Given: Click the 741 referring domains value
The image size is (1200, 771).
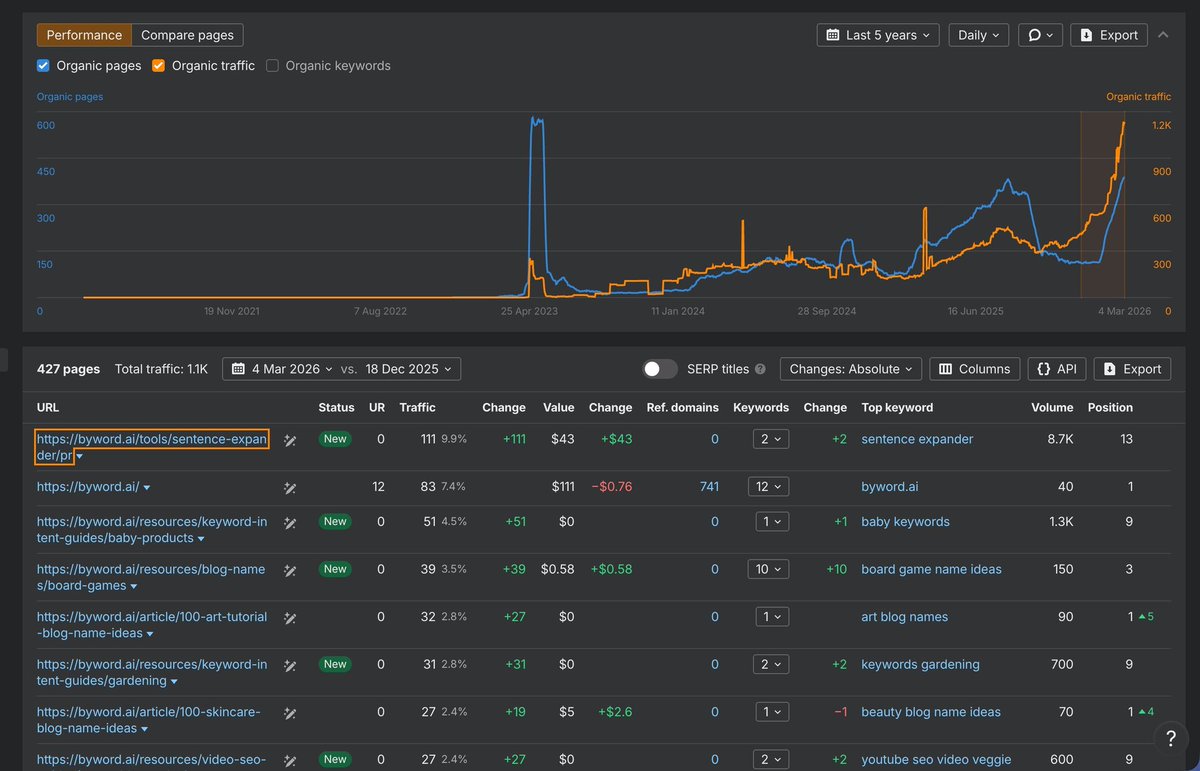Looking at the screenshot, I should coord(709,487).
